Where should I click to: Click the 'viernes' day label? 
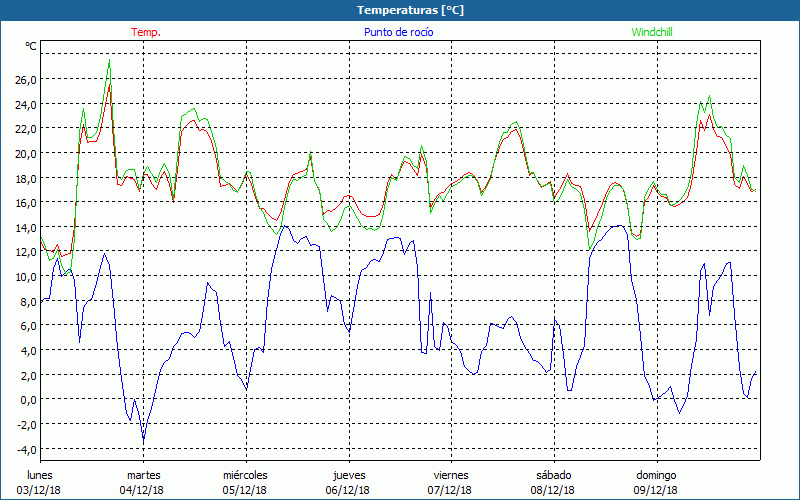(x=451, y=476)
